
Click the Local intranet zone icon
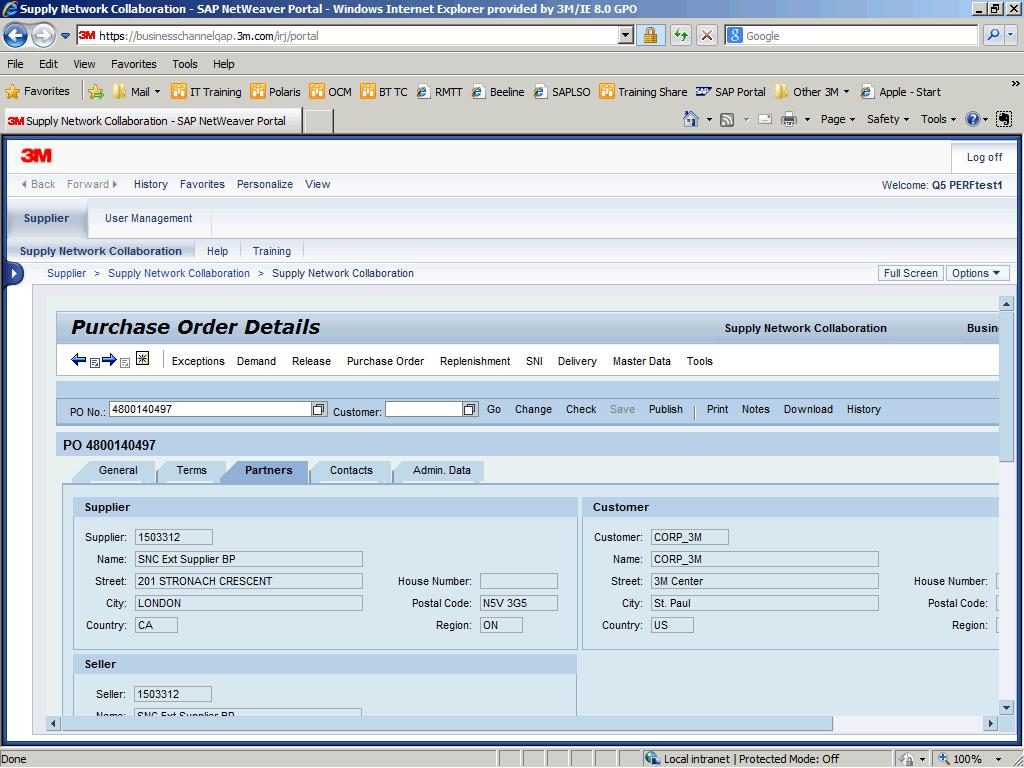[x=652, y=758]
